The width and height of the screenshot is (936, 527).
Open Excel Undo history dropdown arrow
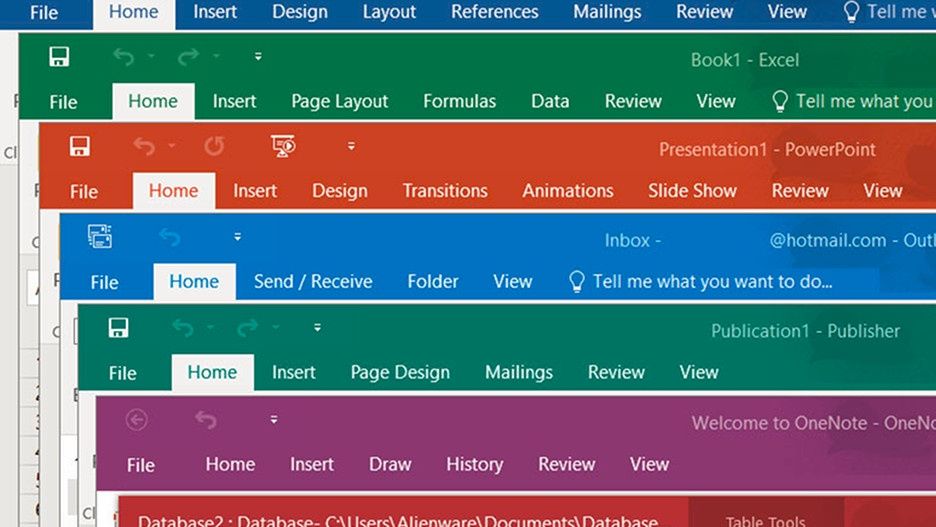151,56
